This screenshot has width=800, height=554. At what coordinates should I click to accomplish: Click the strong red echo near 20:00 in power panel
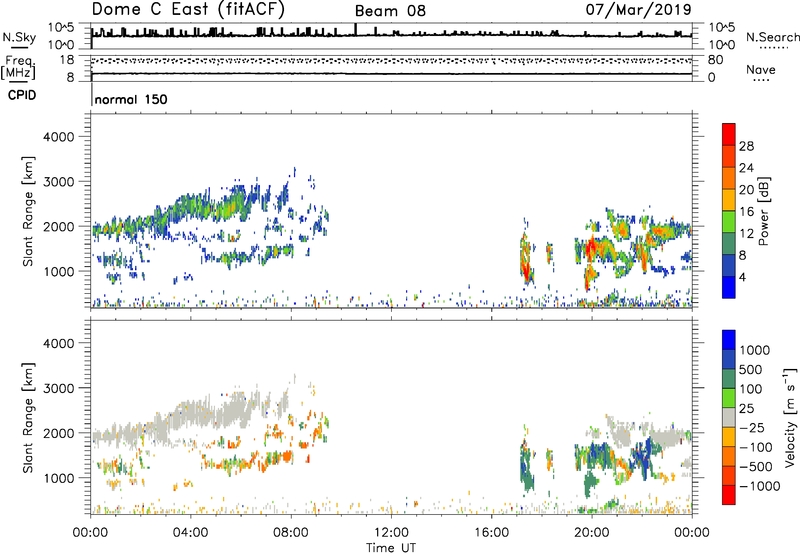pyautogui.click(x=591, y=248)
